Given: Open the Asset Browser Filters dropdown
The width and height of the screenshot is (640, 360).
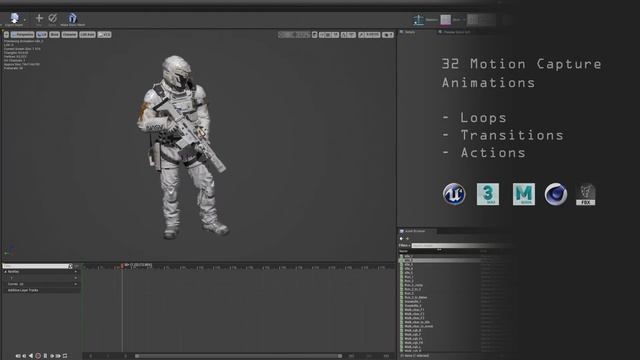Looking at the screenshot, I should click(404, 245).
